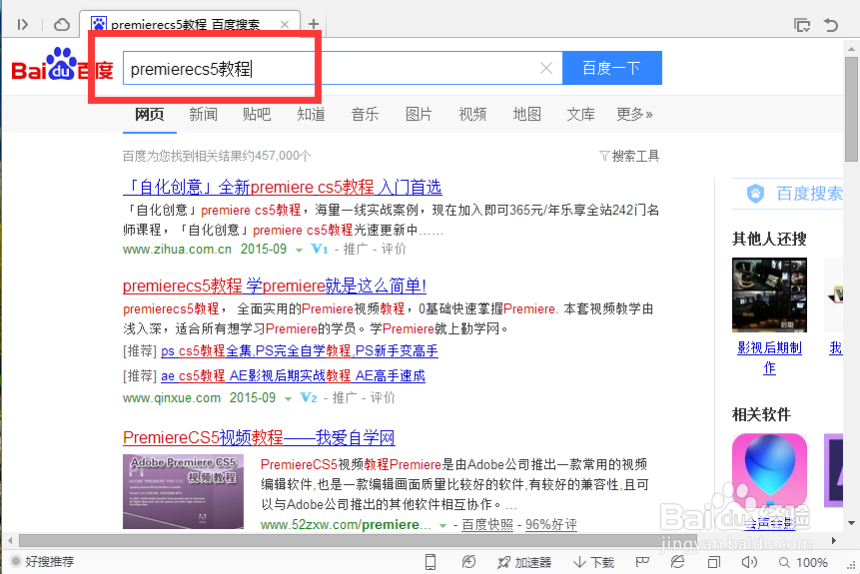860x574 pixels.
Task: Open the cloud sync icon
Action: (x=62, y=25)
